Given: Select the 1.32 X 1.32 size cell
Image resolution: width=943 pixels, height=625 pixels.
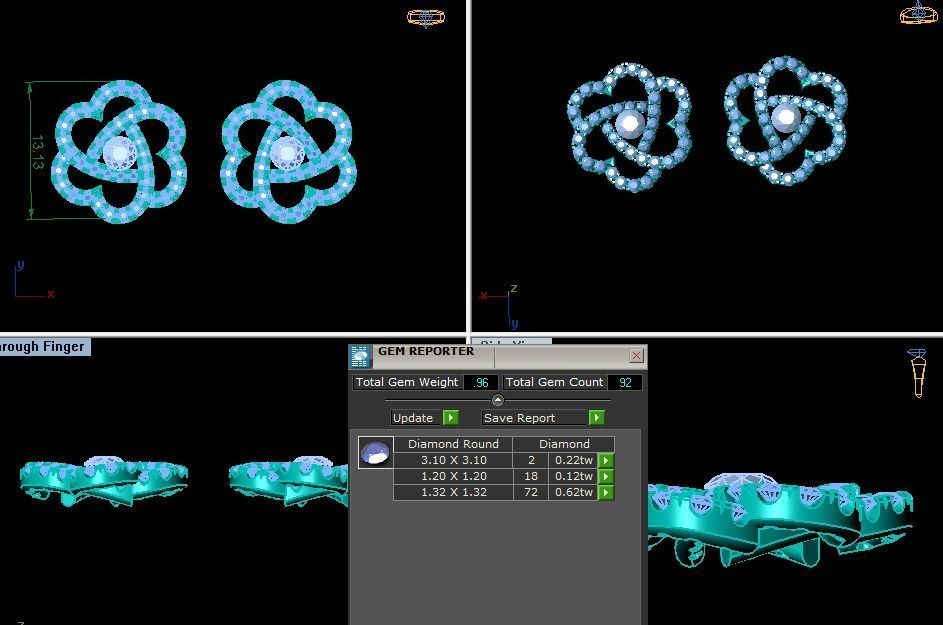Looking at the screenshot, I should click(x=453, y=492).
